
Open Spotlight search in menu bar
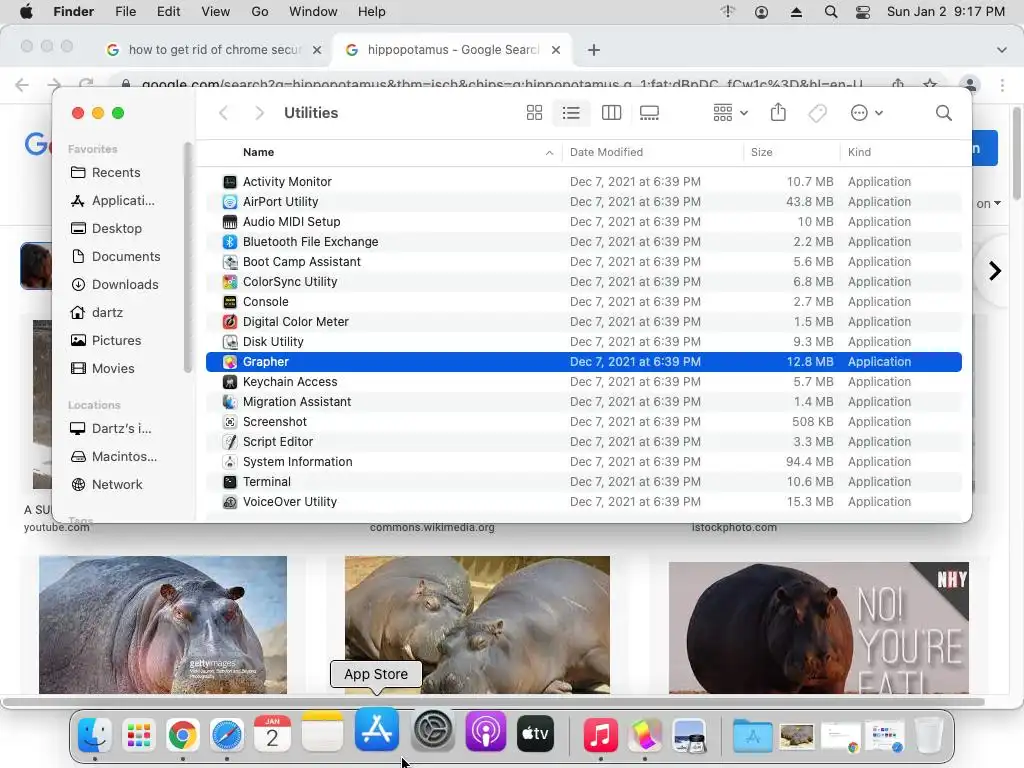pyautogui.click(x=831, y=12)
